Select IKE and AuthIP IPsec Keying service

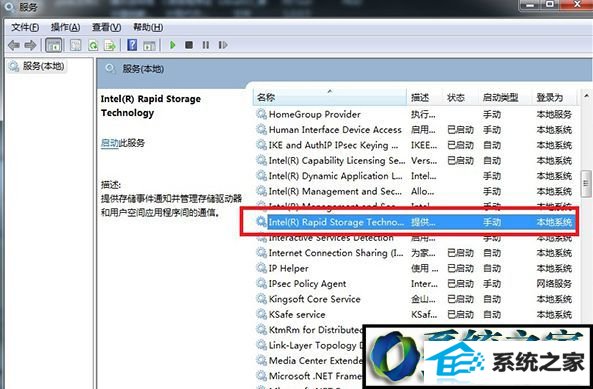pyautogui.click(x=415, y=145)
